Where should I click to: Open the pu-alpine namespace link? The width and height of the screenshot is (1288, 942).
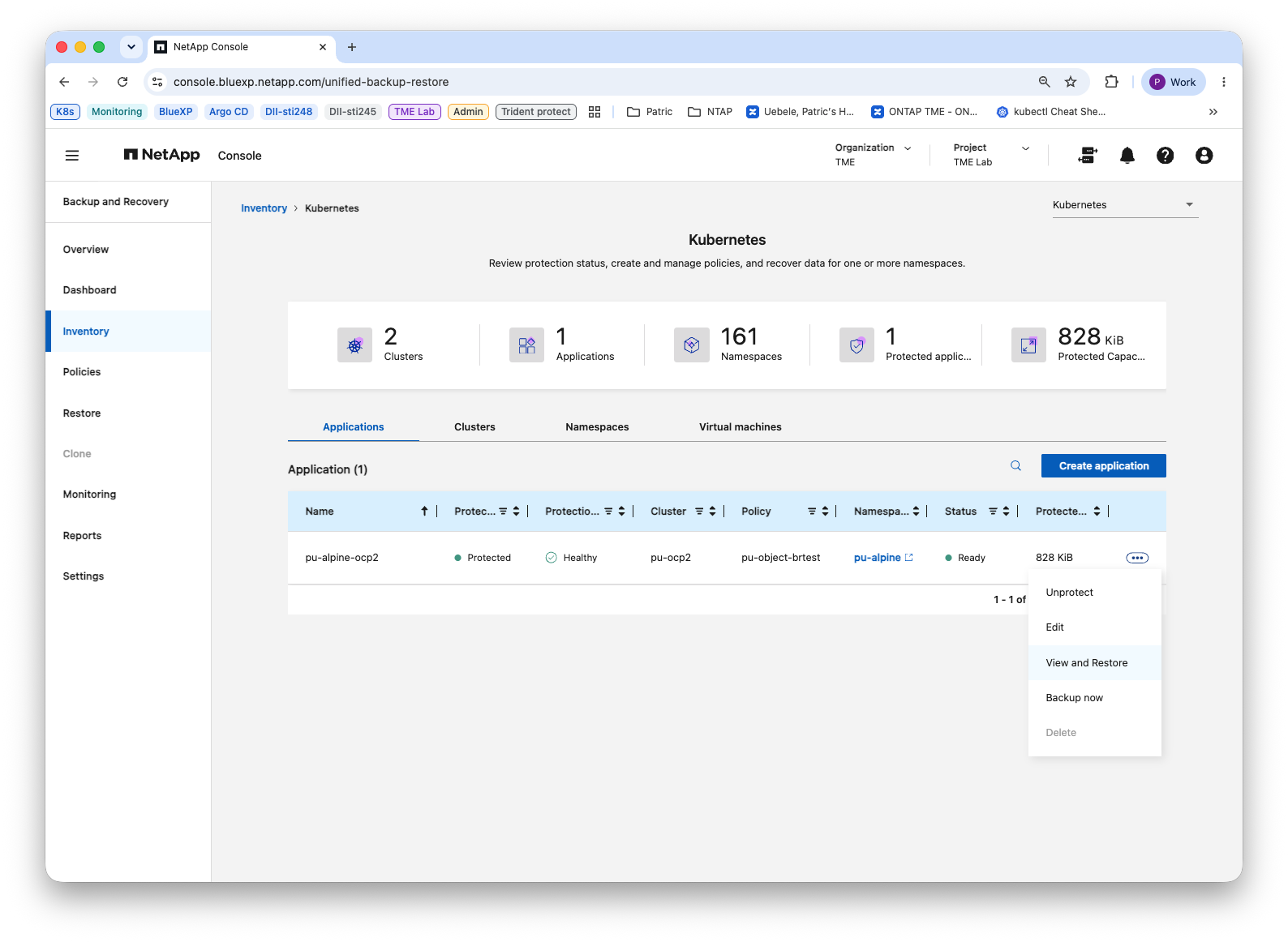(877, 558)
